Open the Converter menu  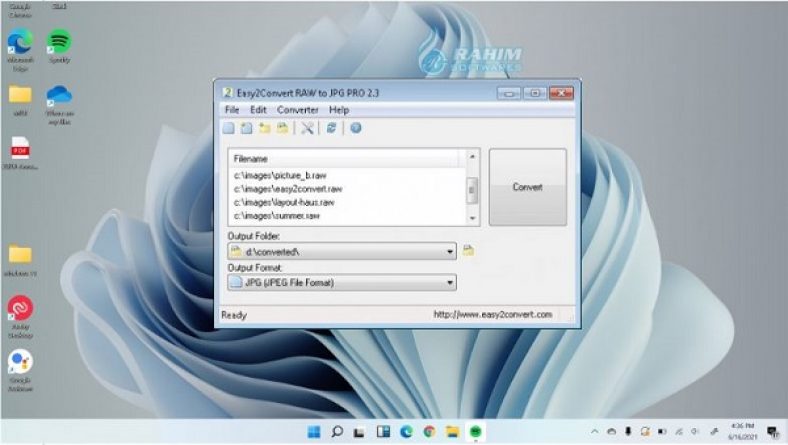tap(298, 110)
